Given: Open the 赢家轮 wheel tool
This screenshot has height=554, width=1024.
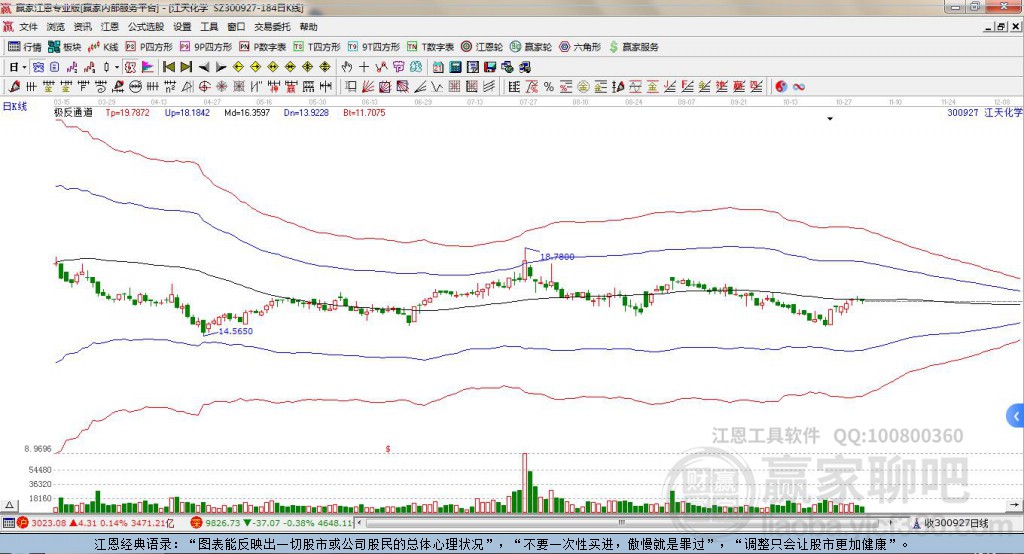Looking at the screenshot, I should [x=531, y=47].
